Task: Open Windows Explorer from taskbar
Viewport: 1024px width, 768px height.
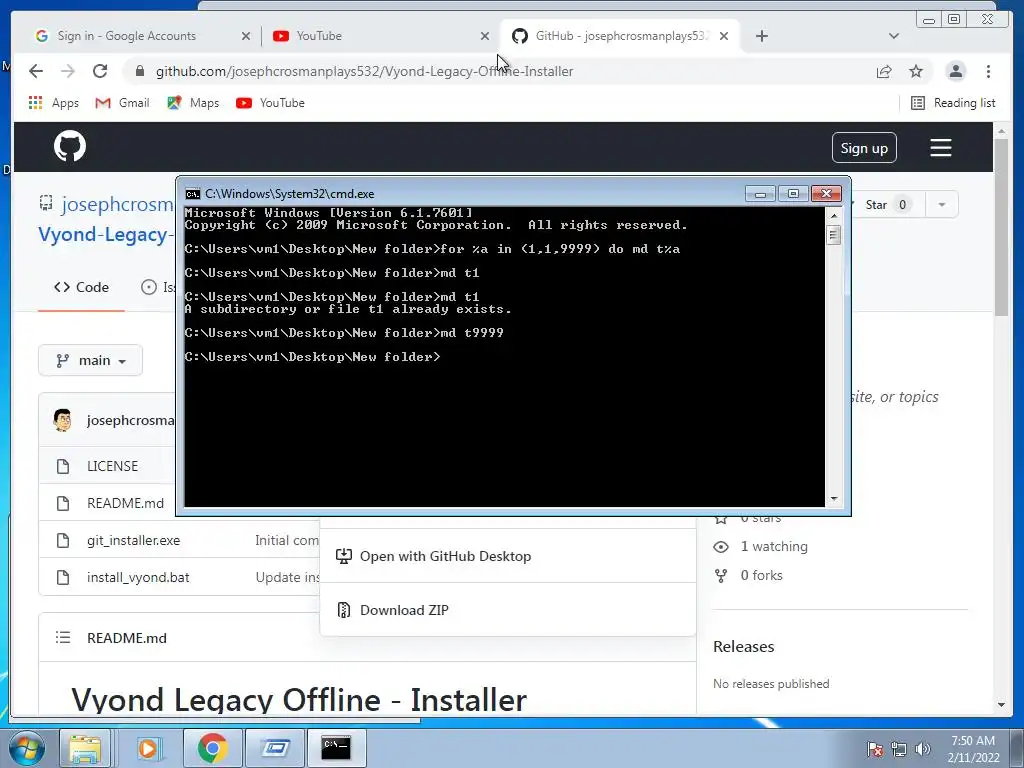Action: 85,748
